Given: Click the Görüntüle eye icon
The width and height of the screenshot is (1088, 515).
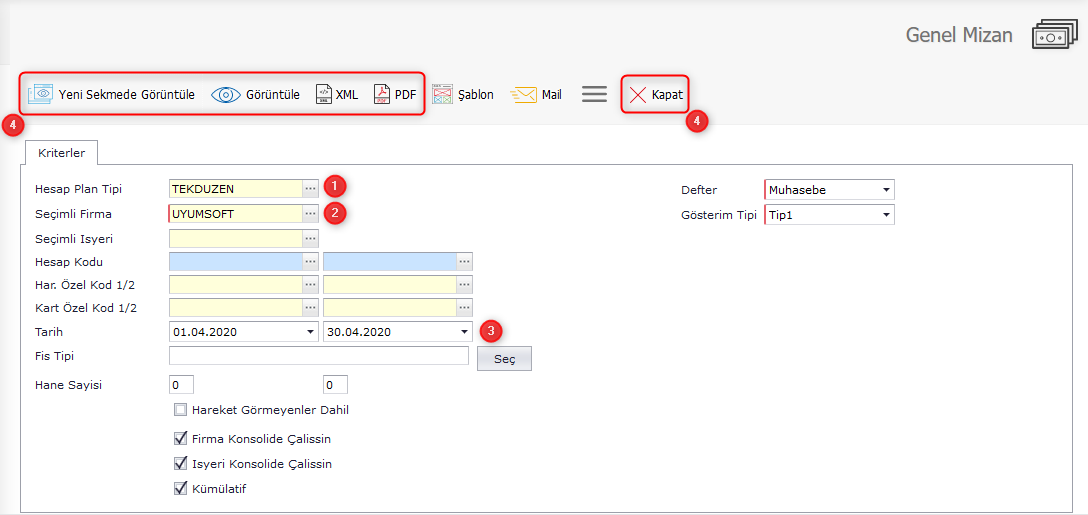Looking at the screenshot, I should click(x=226, y=95).
